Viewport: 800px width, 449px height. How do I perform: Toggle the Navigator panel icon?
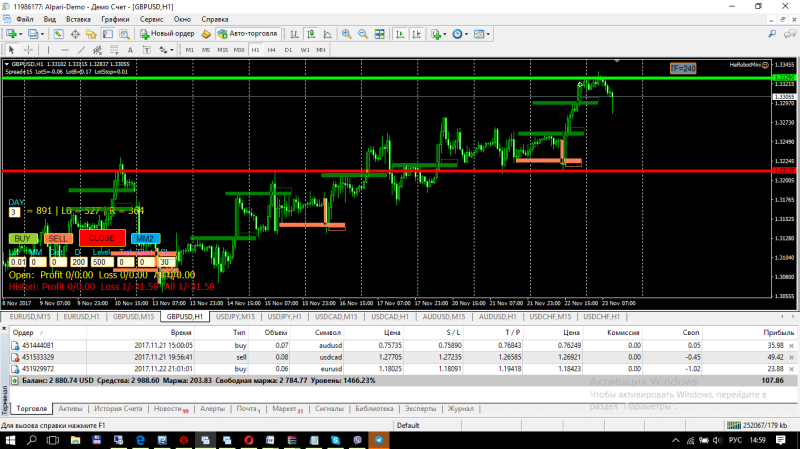pos(91,34)
